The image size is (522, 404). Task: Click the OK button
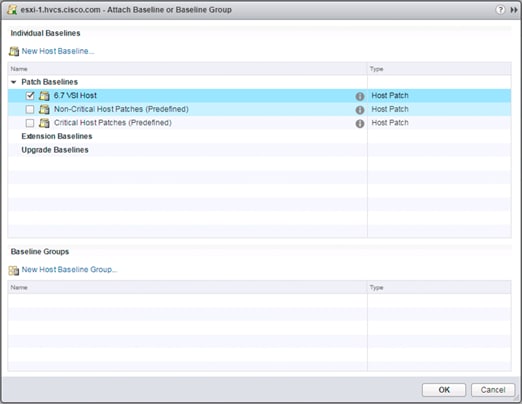444,390
